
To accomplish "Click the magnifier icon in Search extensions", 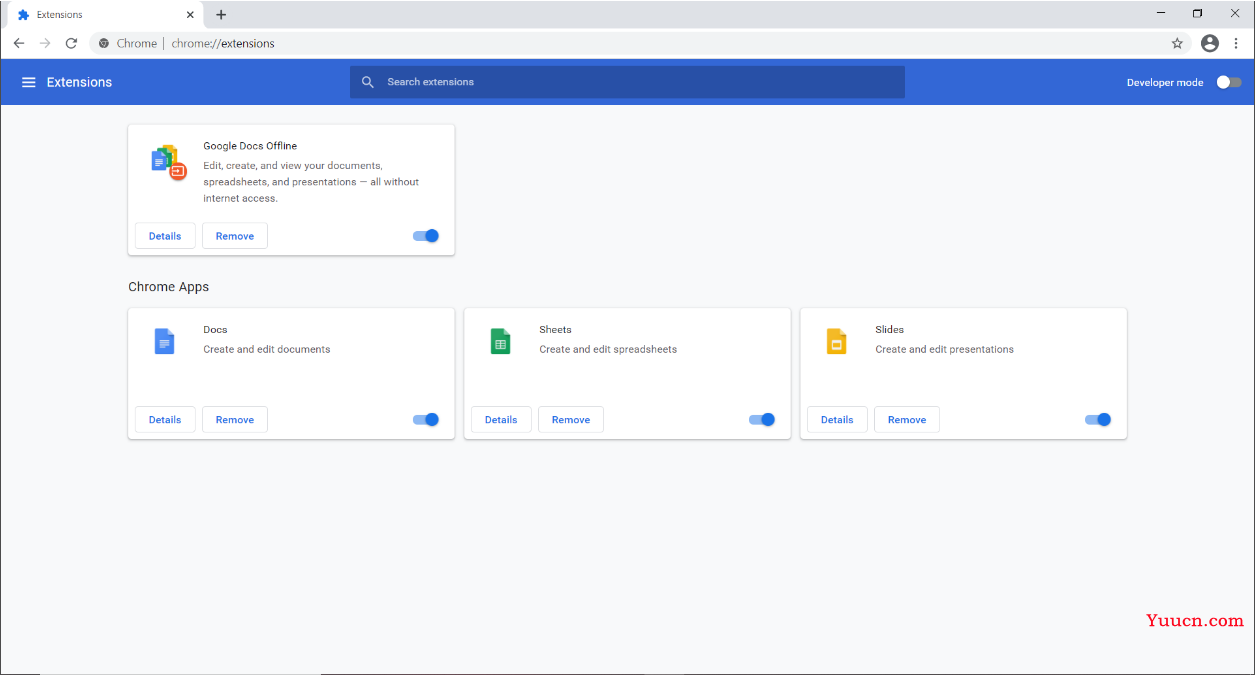I will coord(368,82).
